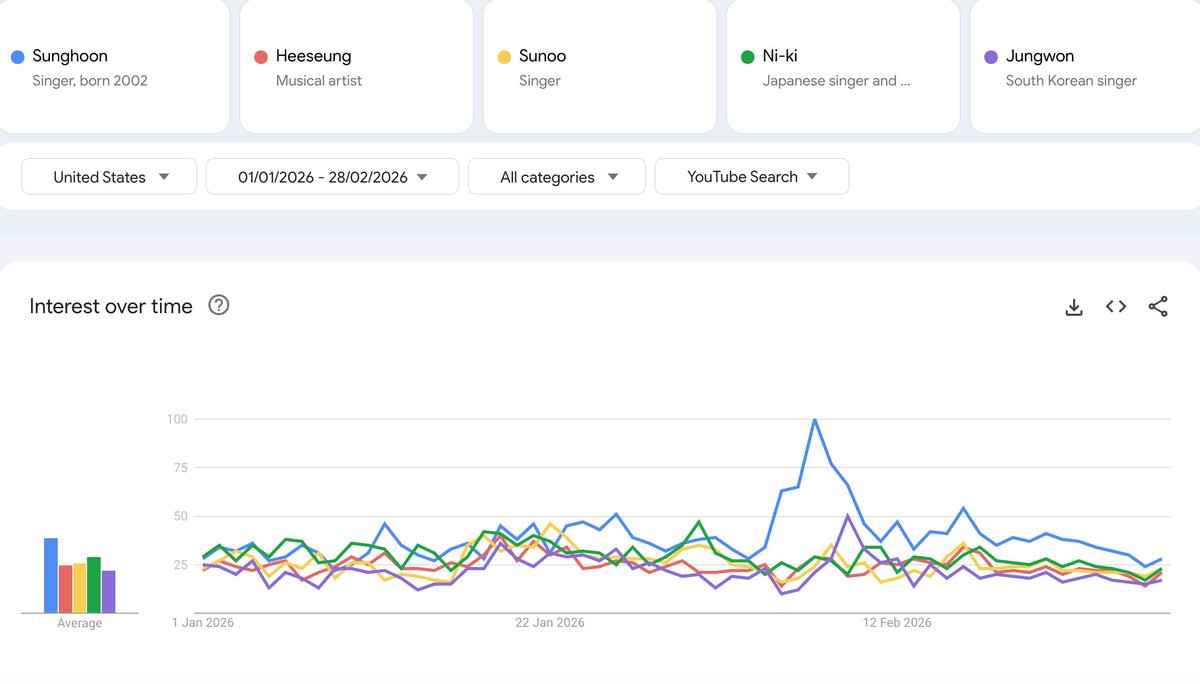Screen dimensions: 1200x684
Task: Select the Sunoo search term card
Action: [600, 67]
